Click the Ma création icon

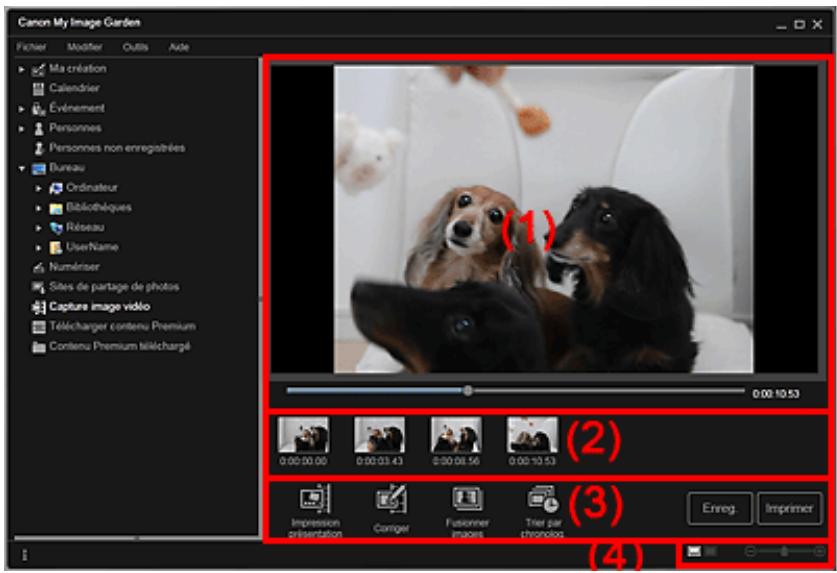38,69
